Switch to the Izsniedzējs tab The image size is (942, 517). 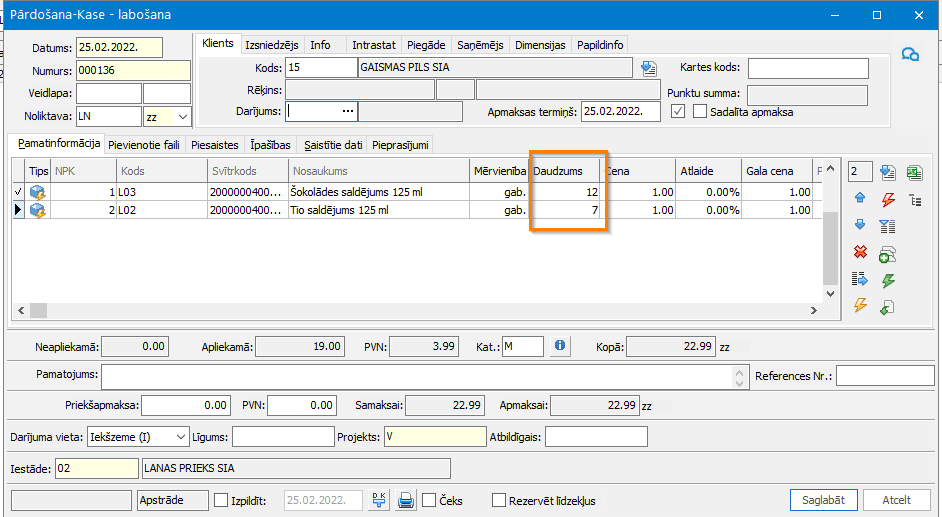click(x=272, y=45)
